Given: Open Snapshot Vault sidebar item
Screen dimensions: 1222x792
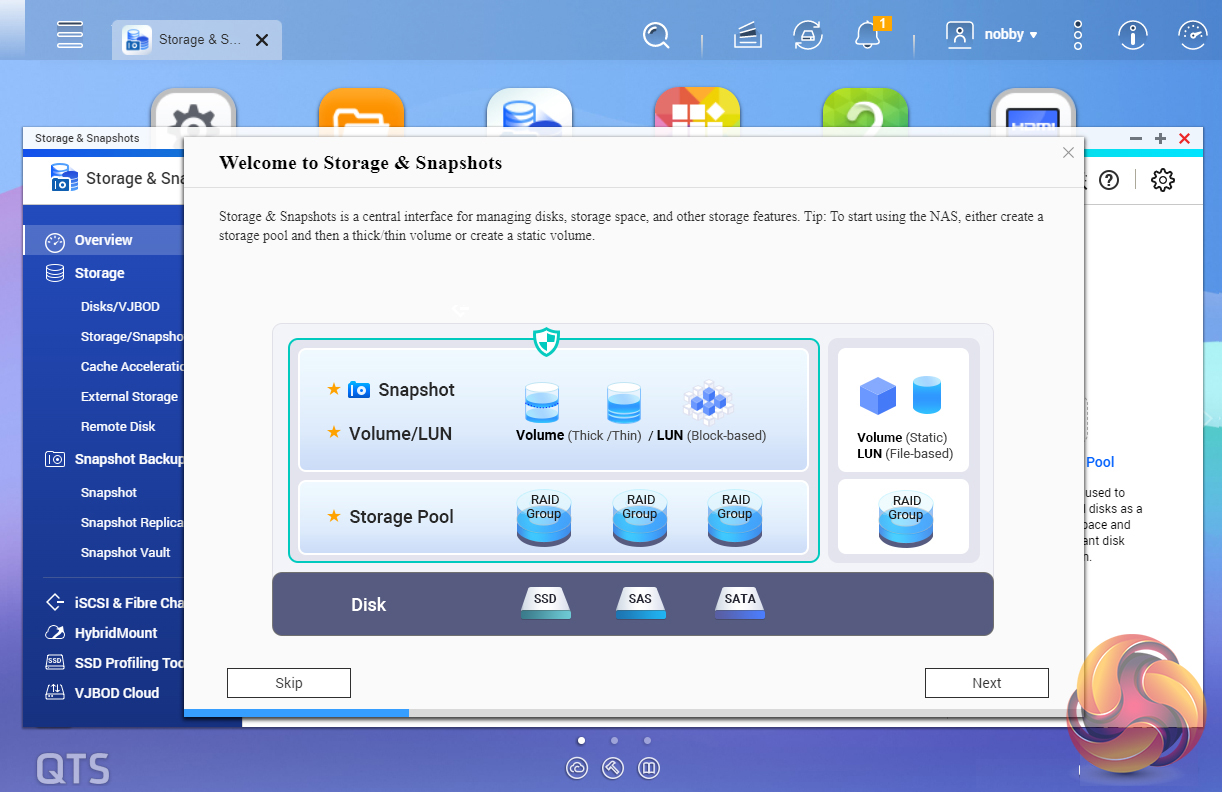Looking at the screenshot, I should (x=125, y=553).
